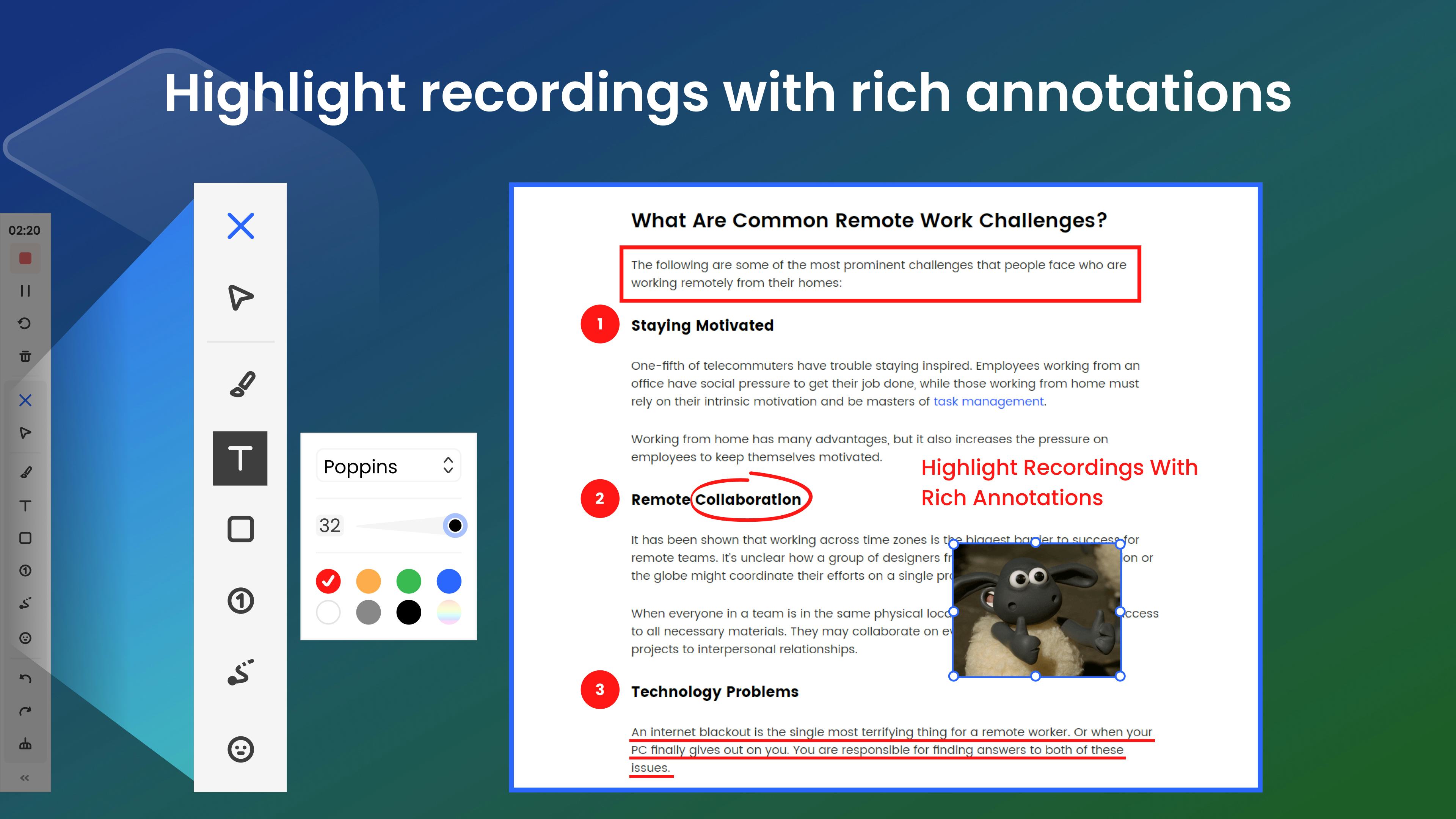The width and height of the screenshot is (1456, 819).
Task: Select the Highlighter tool
Action: [x=241, y=384]
